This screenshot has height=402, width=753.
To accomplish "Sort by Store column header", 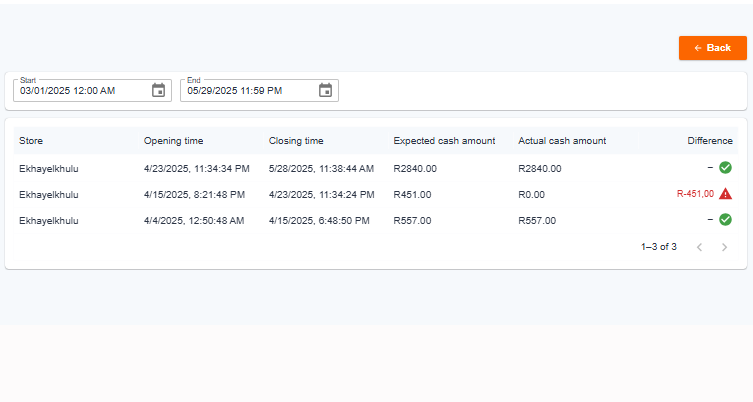I will pyautogui.click(x=31, y=141).
